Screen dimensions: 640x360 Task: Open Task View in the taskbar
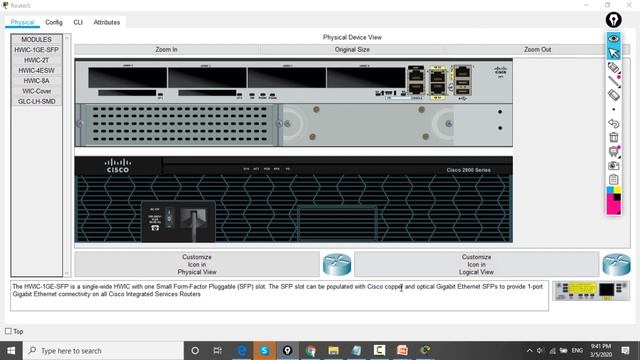click(x=218, y=351)
